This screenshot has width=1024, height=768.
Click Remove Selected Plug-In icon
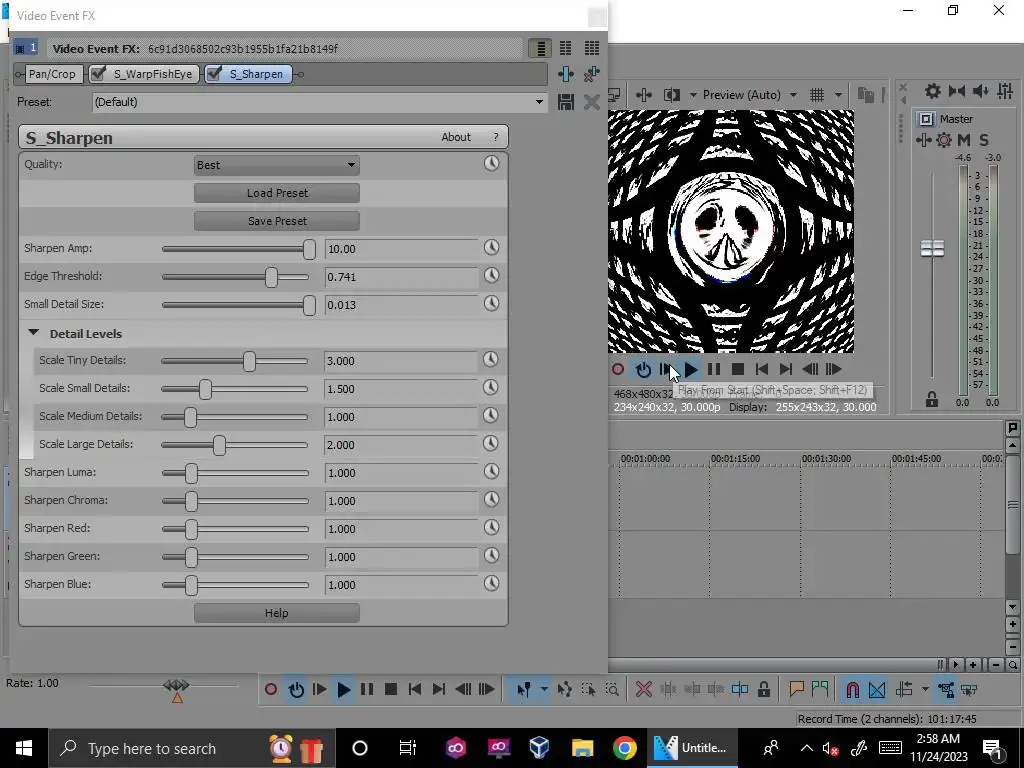point(592,74)
